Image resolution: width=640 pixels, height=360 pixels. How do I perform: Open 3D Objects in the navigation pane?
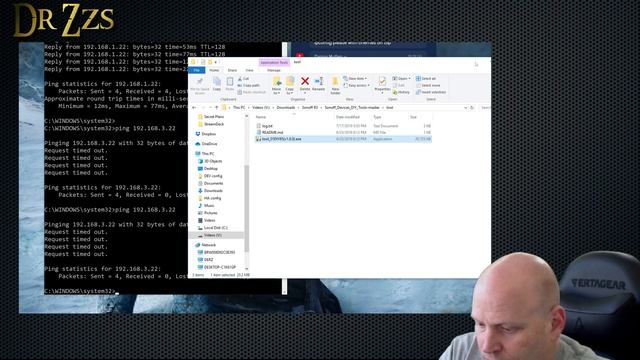click(x=210, y=161)
